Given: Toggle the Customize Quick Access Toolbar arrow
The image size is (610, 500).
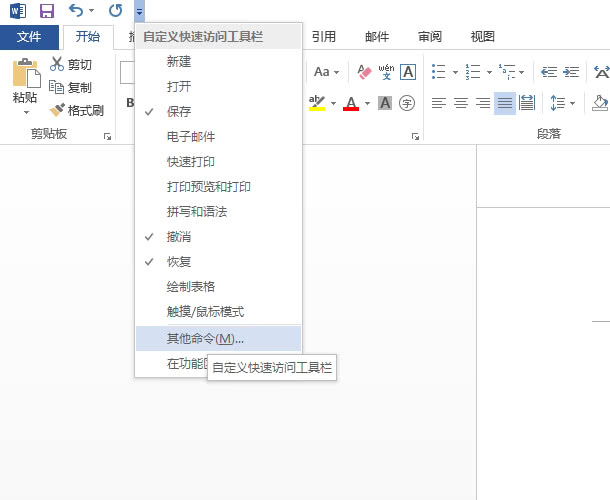Looking at the screenshot, I should [x=139, y=11].
